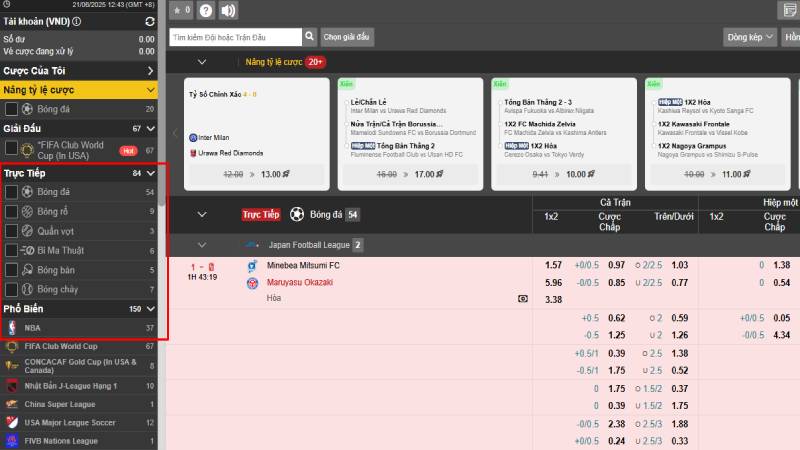
Task: Open FIVB Nations League link
Action: [x=61, y=441]
